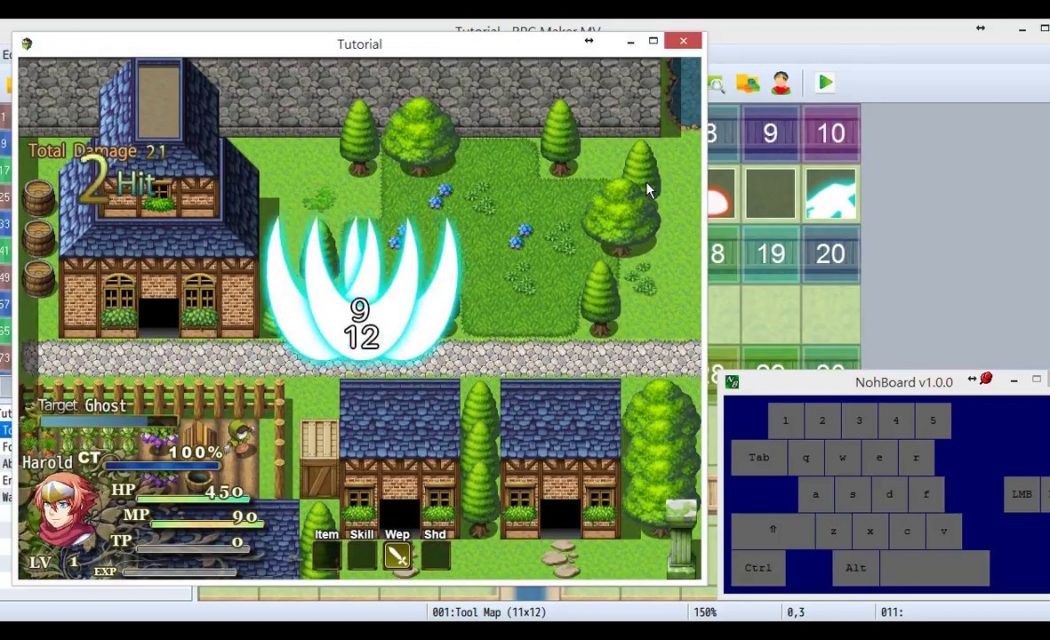Image resolution: width=1050 pixels, height=640 pixels.
Task: Click the e key in NohBoard
Action: (x=879, y=457)
